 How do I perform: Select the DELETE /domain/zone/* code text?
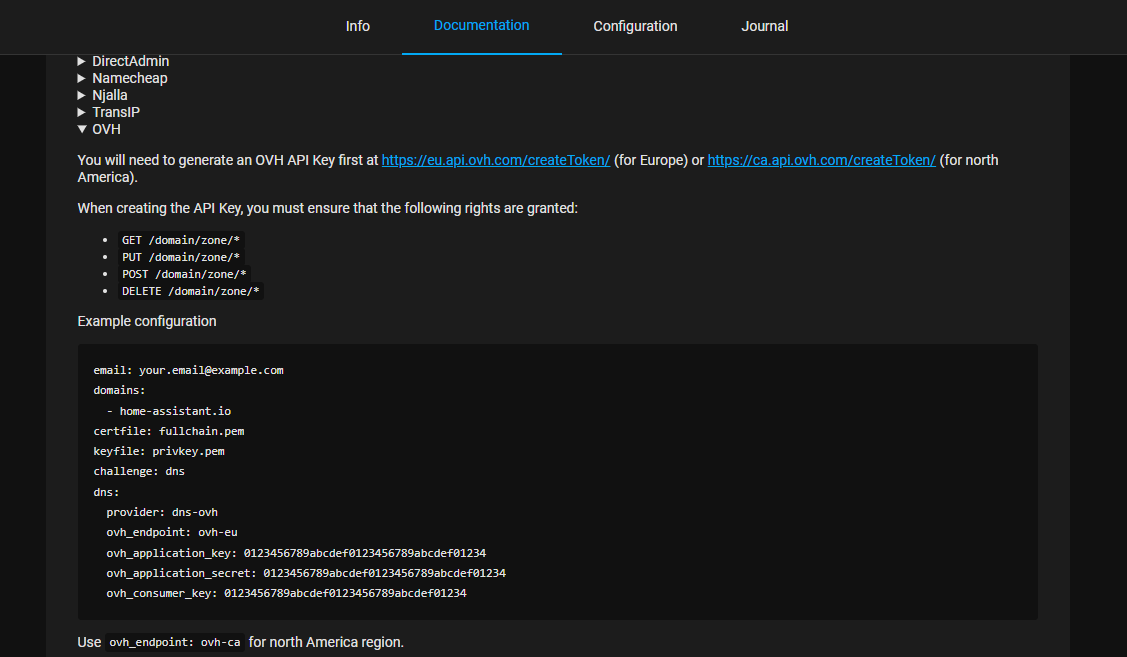[x=190, y=291]
